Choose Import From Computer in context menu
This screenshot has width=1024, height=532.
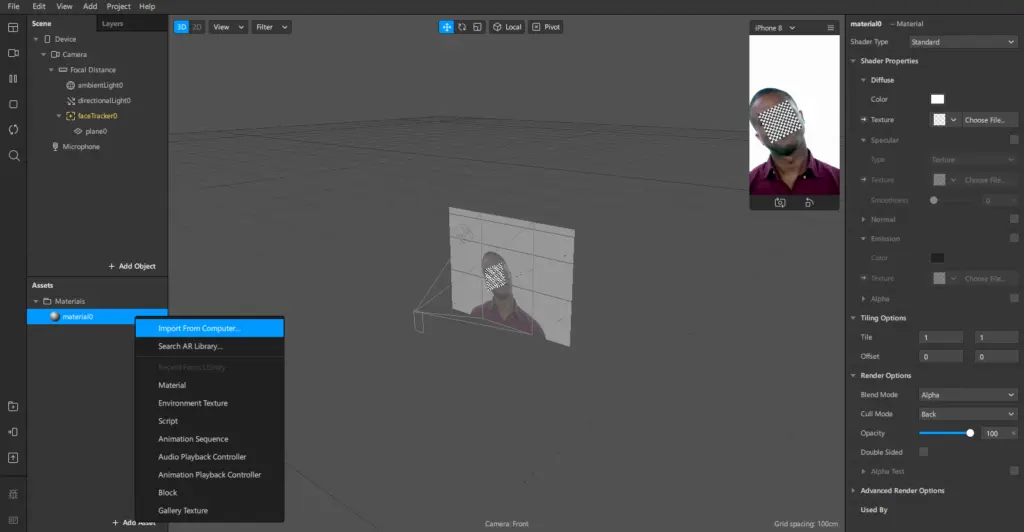(x=210, y=328)
